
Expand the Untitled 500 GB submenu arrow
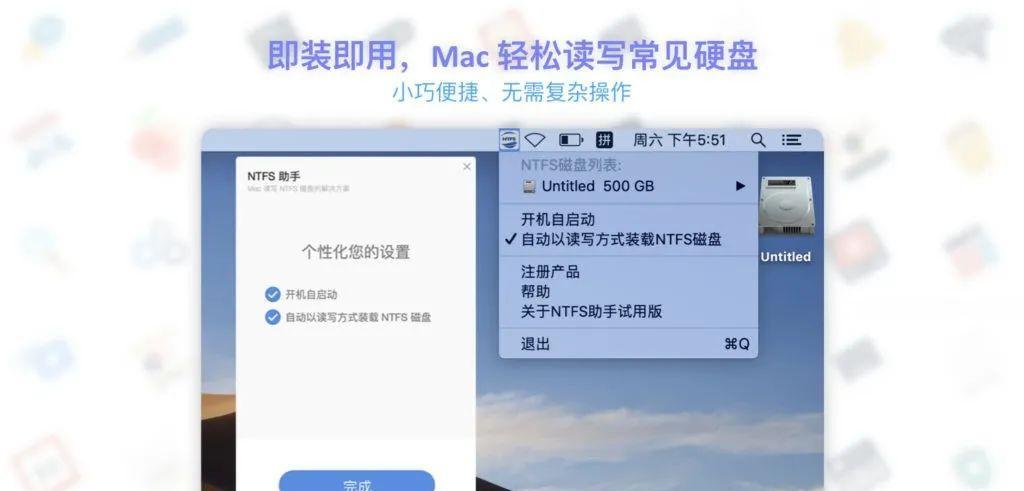(741, 186)
